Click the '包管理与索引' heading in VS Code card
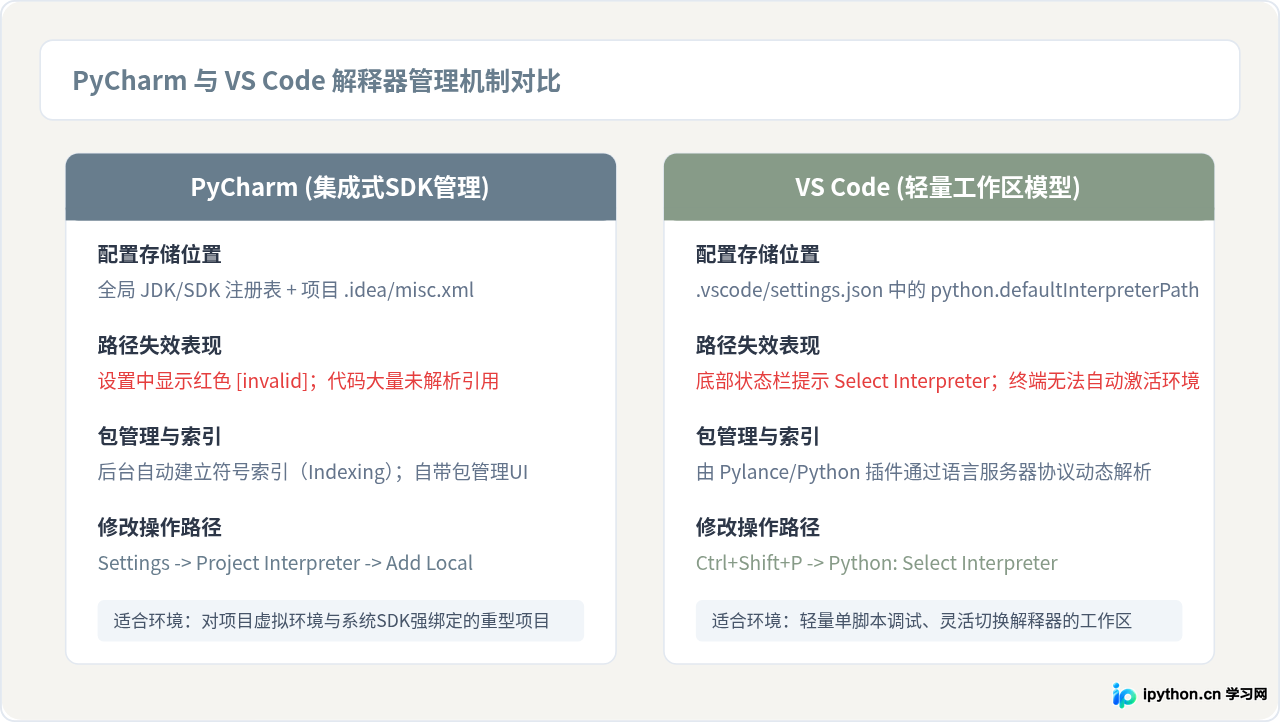This screenshot has height=722, width=1280. 758,437
